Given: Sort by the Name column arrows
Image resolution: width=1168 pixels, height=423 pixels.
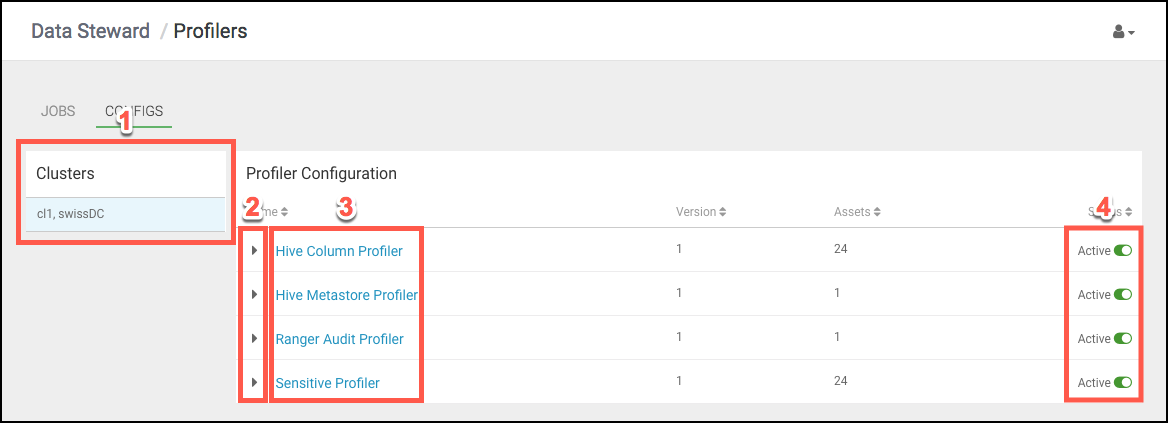Looking at the screenshot, I should click(284, 212).
